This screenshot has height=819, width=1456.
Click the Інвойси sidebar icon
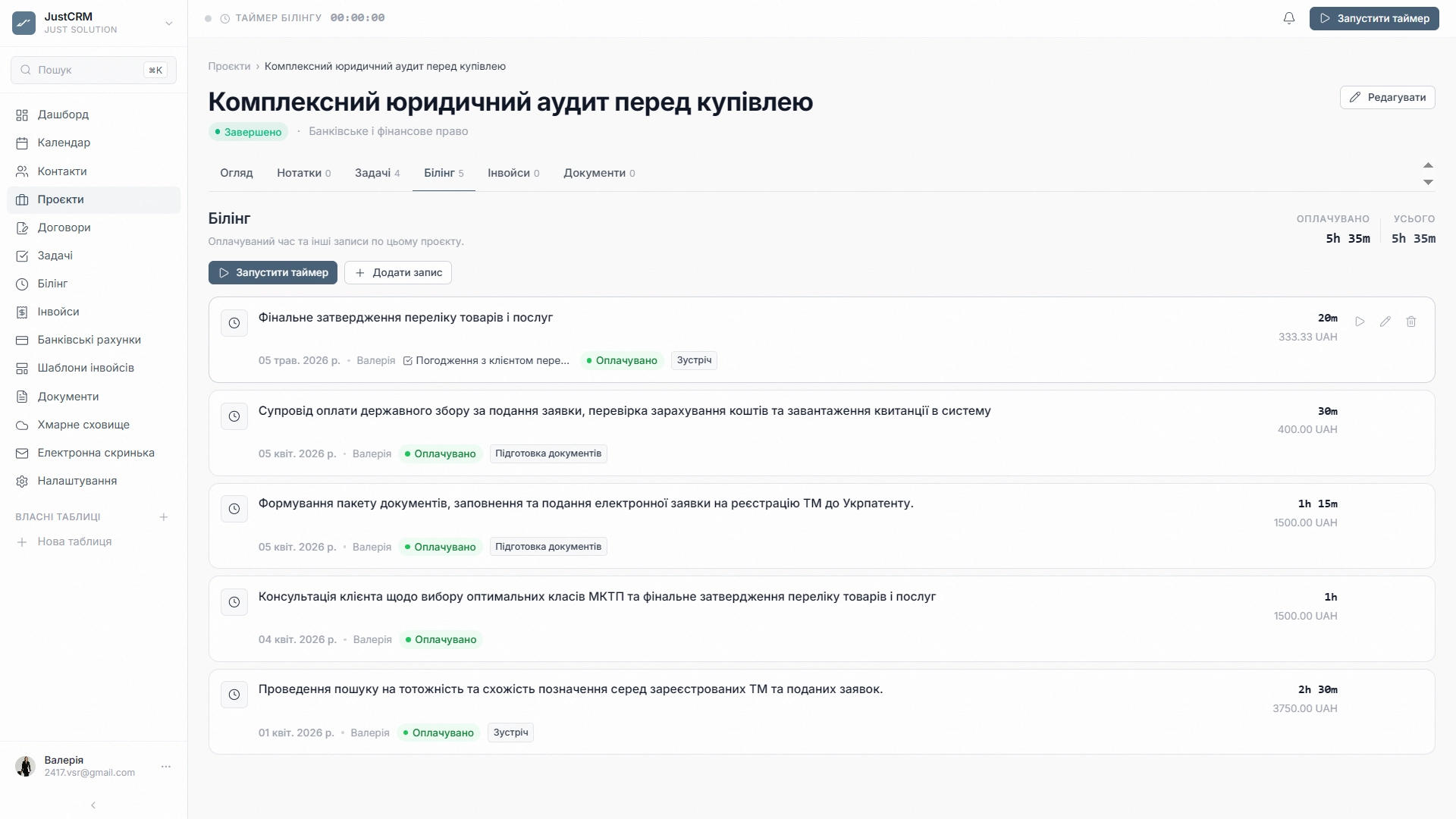(22, 312)
